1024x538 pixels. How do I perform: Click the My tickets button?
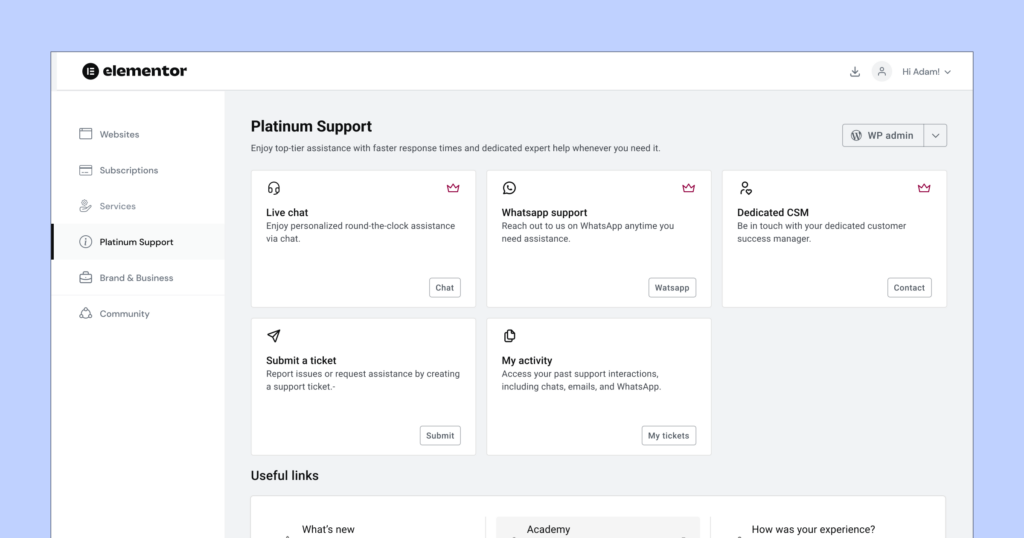(x=669, y=435)
